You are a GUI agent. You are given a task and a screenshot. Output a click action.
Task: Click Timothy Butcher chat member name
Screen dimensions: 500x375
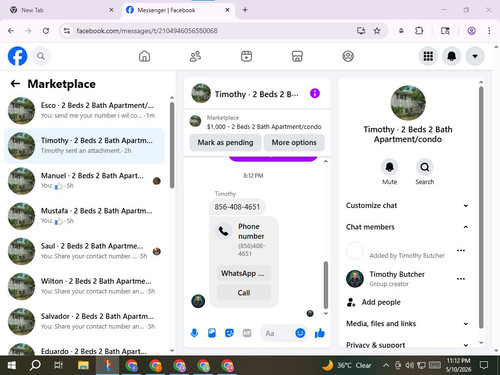(x=397, y=274)
